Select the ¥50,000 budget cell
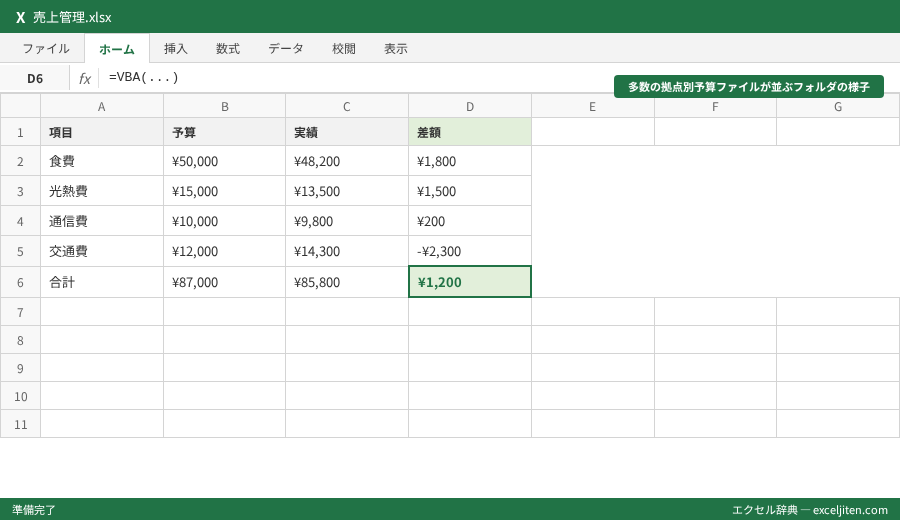 pyautogui.click(x=224, y=161)
